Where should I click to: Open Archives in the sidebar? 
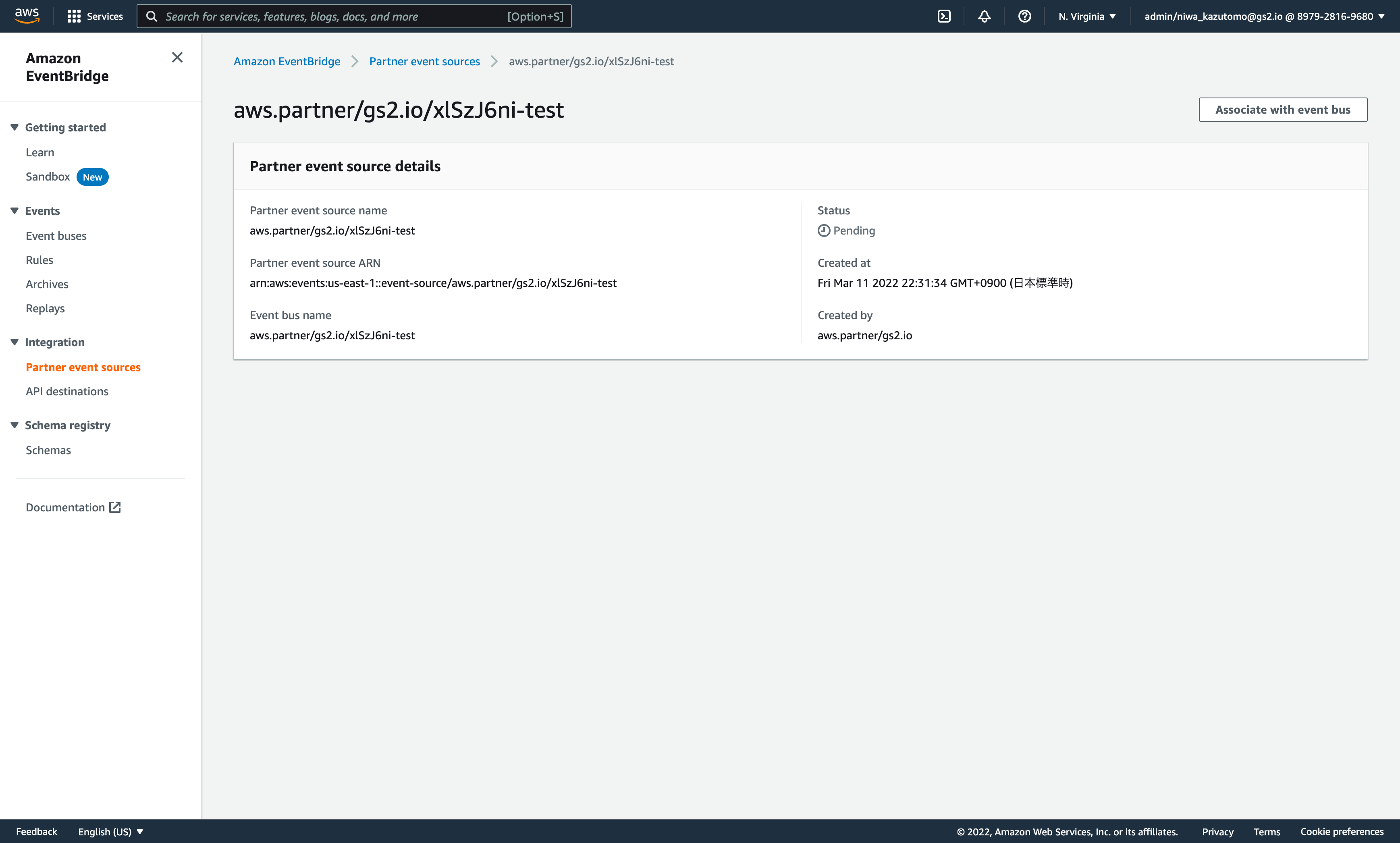click(47, 284)
